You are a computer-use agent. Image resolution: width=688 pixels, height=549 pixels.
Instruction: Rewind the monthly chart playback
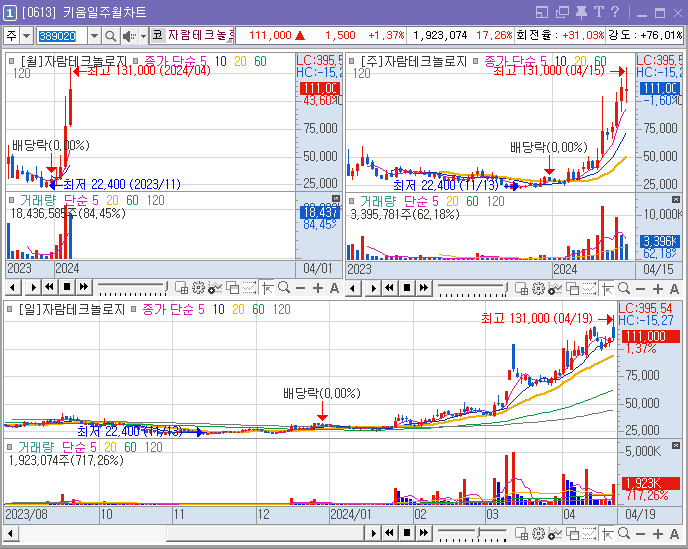coord(50,288)
